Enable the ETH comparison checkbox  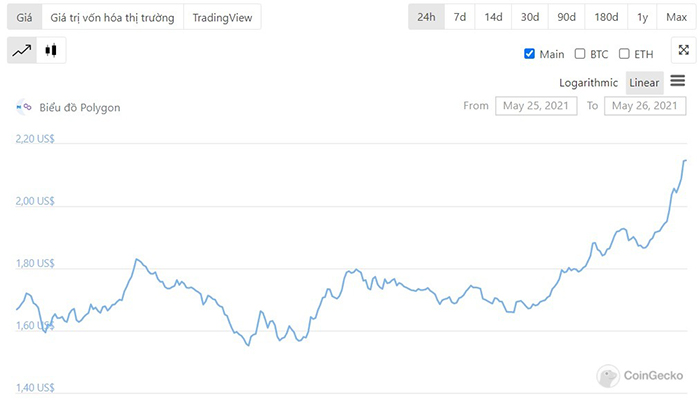tap(624, 54)
